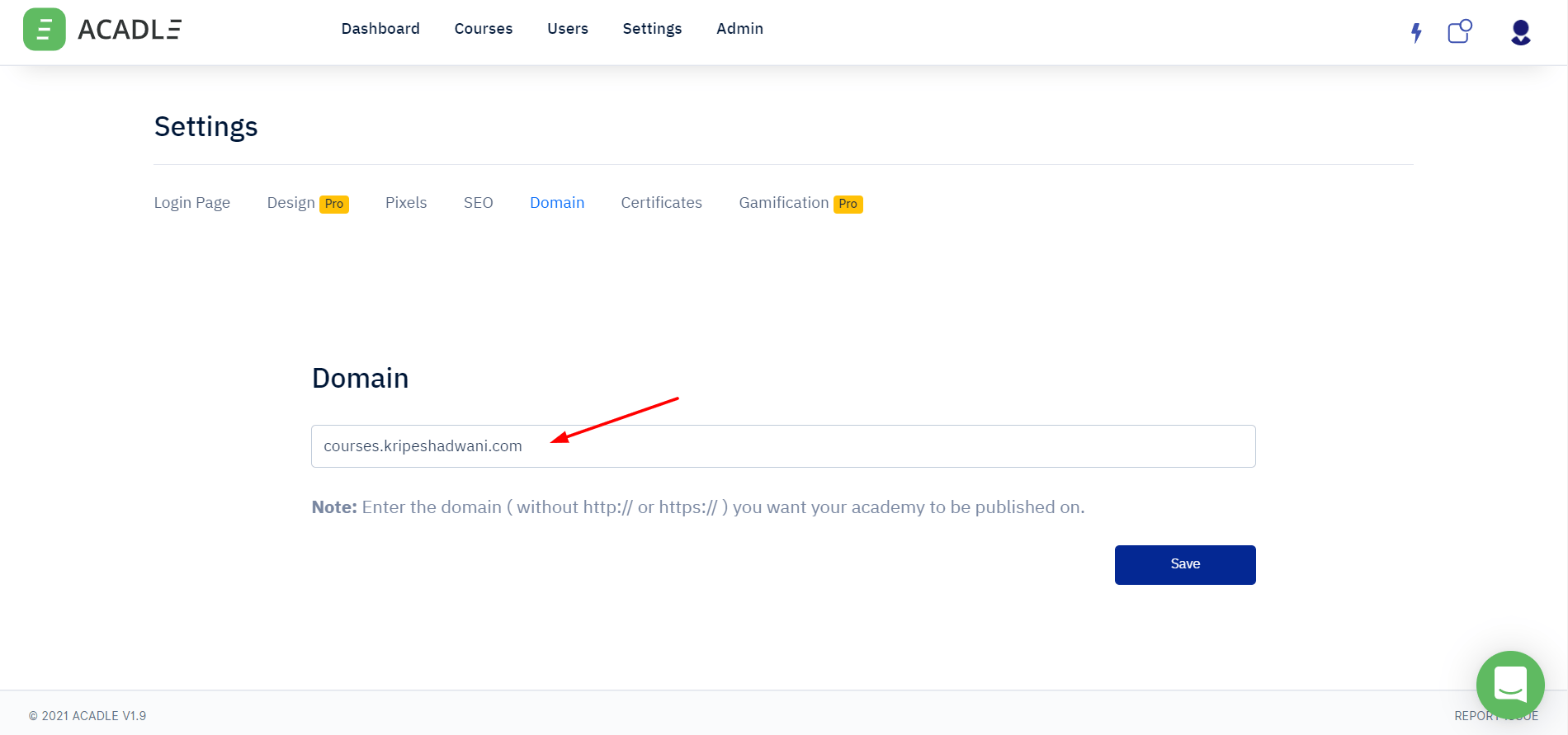1568x735 pixels.
Task: Click the lightning bolt icon
Action: pyautogui.click(x=1416, y=32)
